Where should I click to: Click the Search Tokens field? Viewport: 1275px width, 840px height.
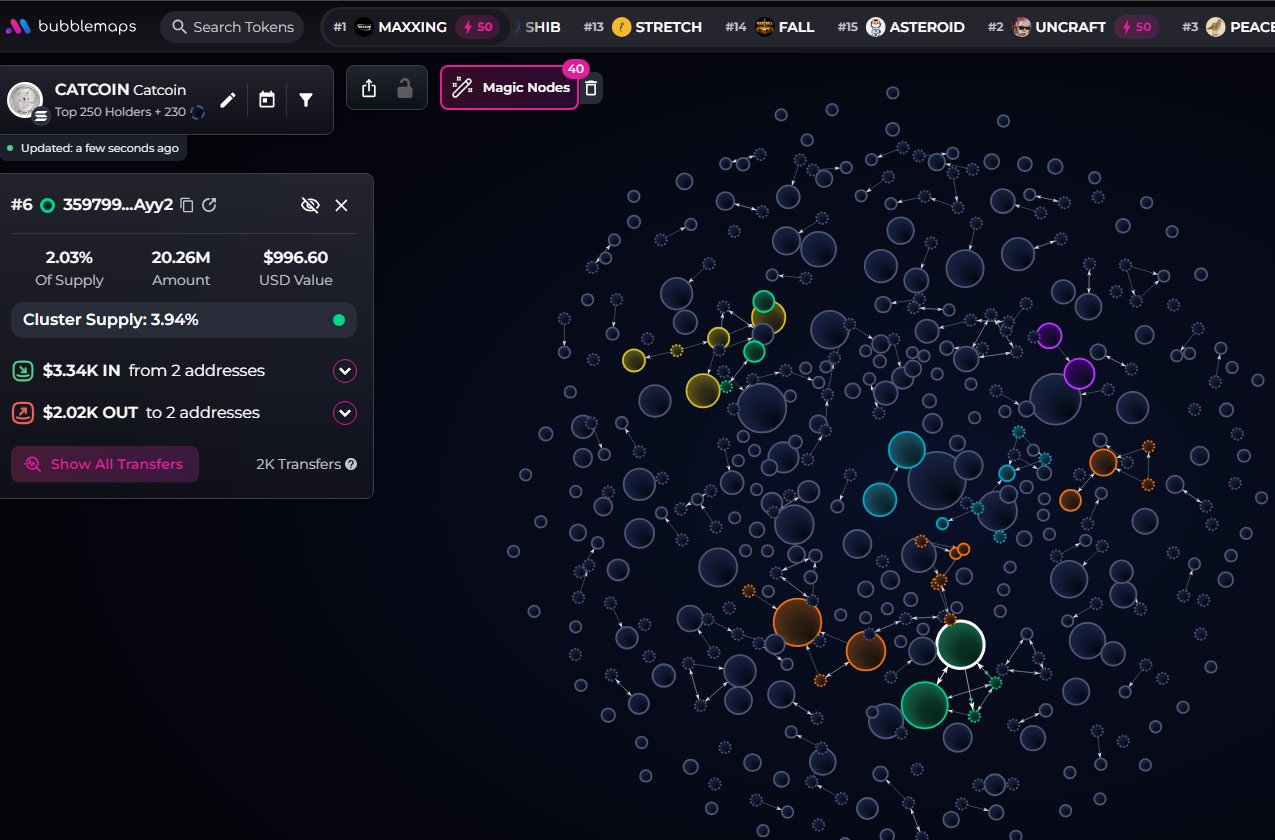point(232,27)
